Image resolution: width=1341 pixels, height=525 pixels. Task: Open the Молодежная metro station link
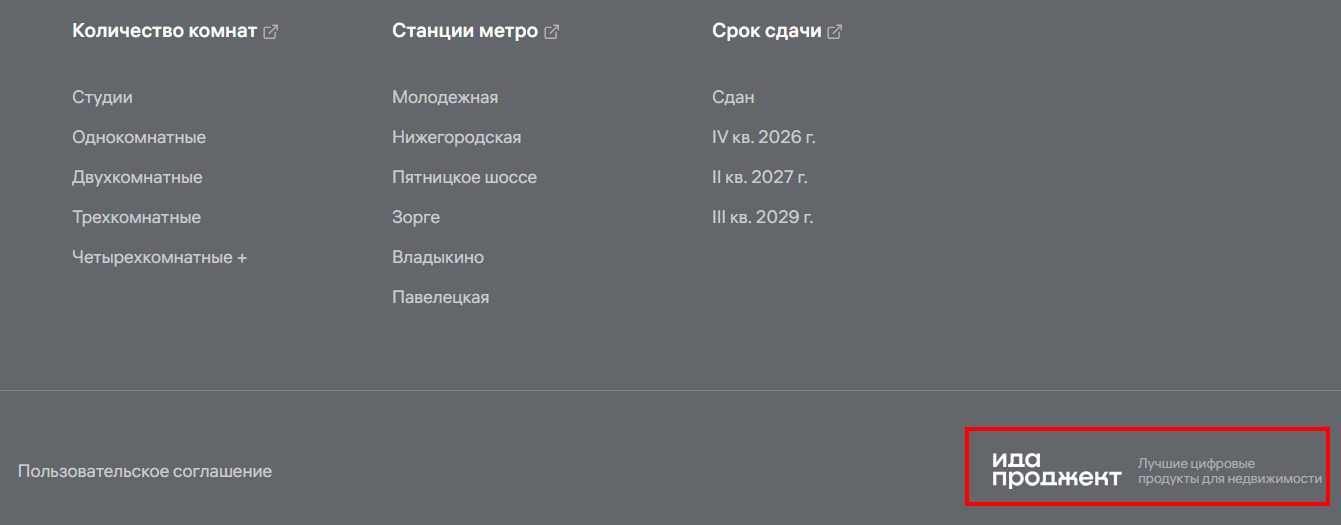pos(445,98)
